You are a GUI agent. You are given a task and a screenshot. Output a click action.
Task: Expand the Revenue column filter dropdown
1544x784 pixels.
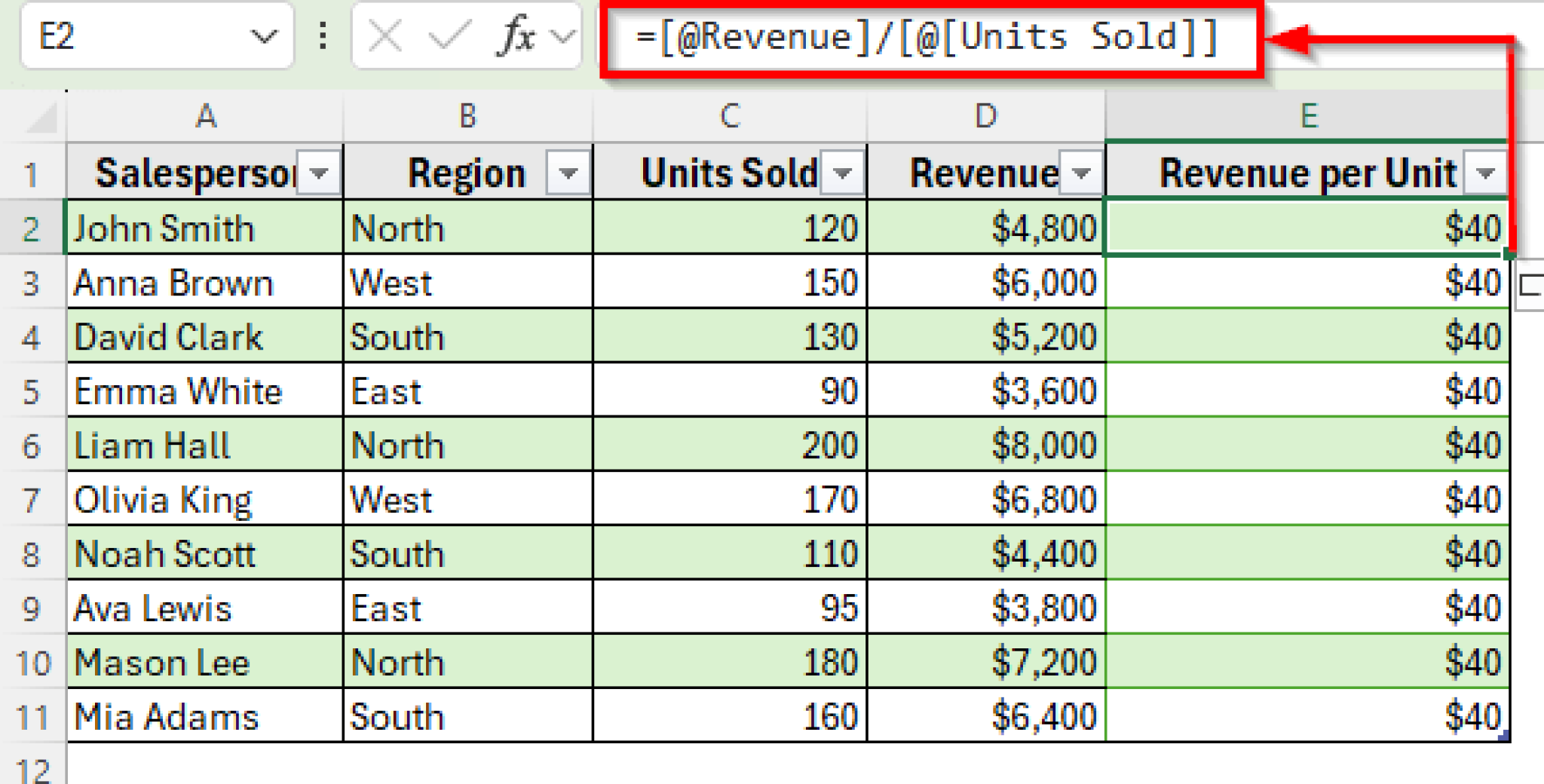(1081, 173)
